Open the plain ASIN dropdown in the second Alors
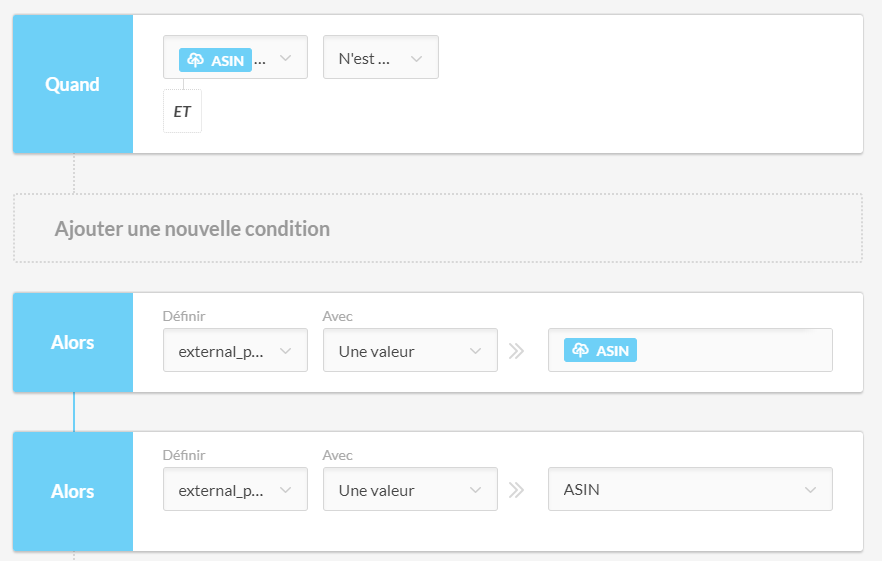The height and width of the screenshot is (561, 882). (x=690, y=490)
